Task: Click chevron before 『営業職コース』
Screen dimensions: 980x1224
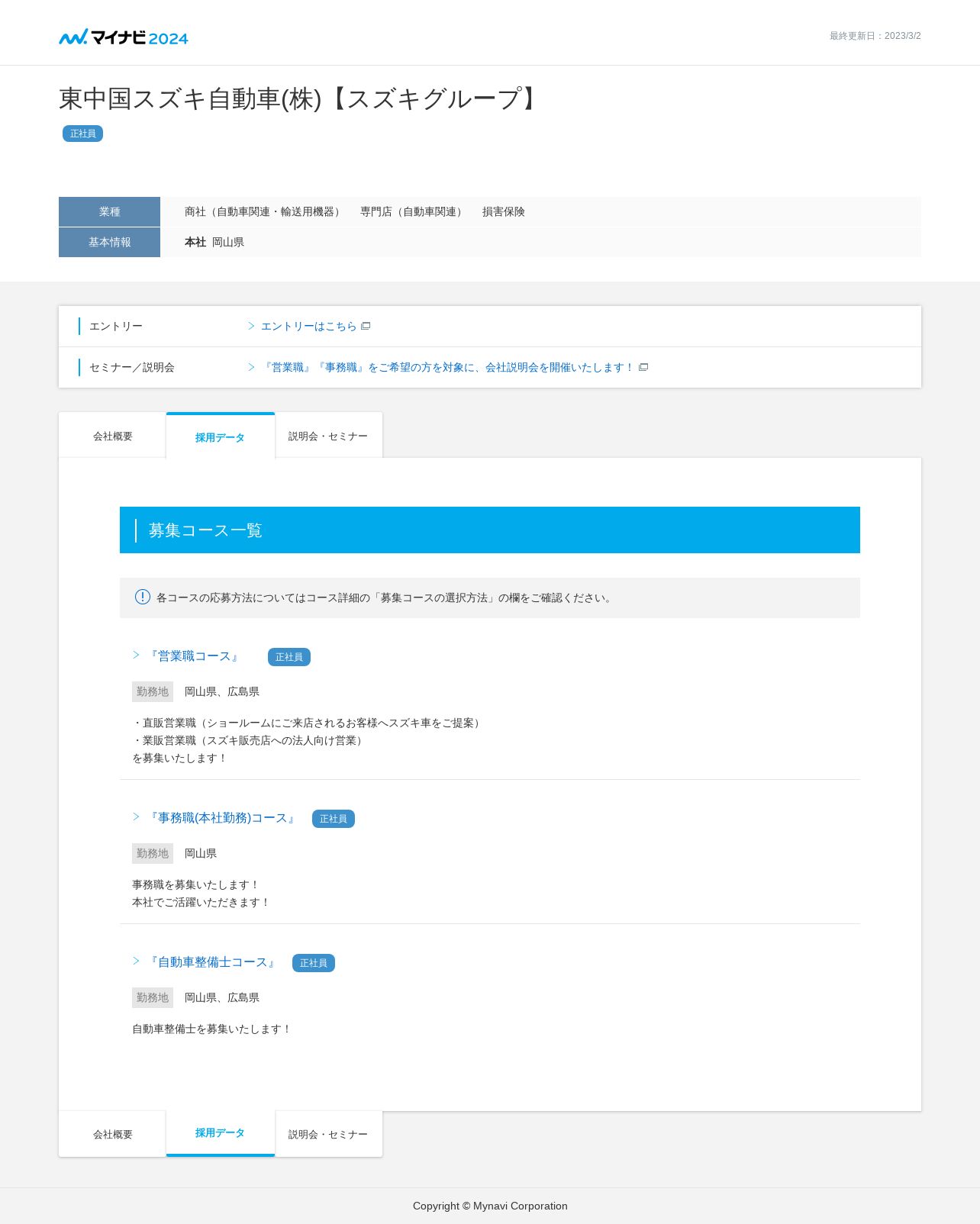Action: tap(136, 655)
